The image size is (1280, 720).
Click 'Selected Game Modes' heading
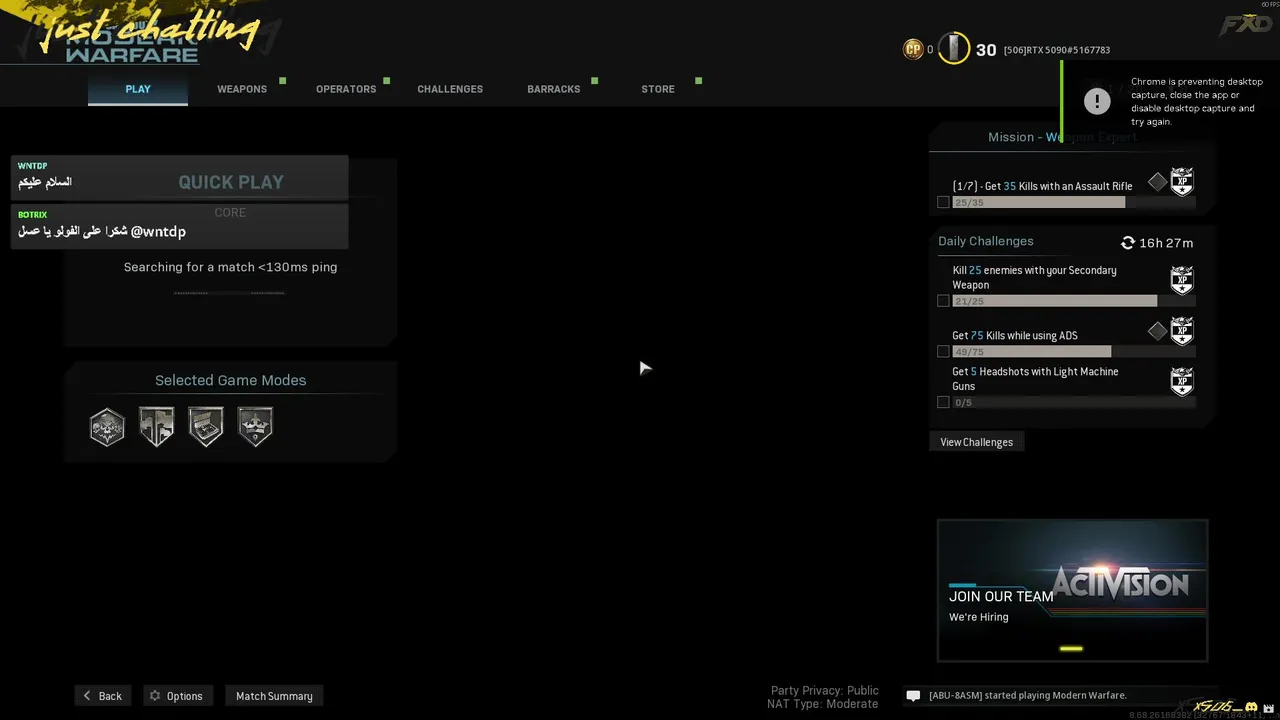(x=231, y=380)
